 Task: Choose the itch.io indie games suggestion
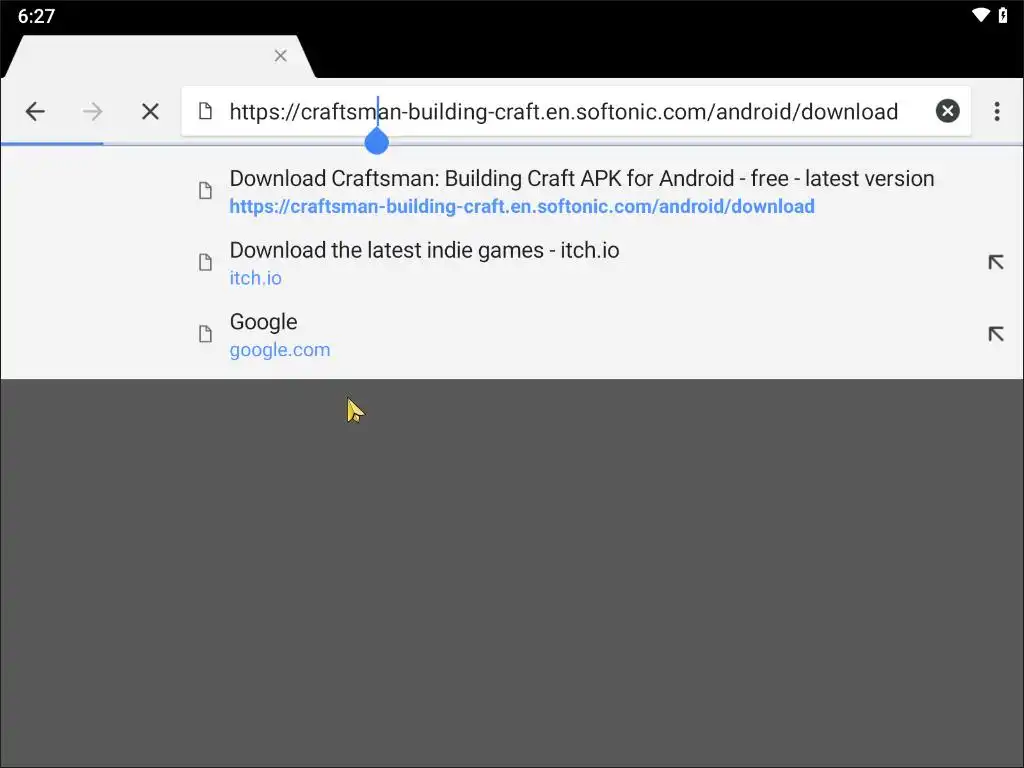pyautogui.click(x=512, y=263)
